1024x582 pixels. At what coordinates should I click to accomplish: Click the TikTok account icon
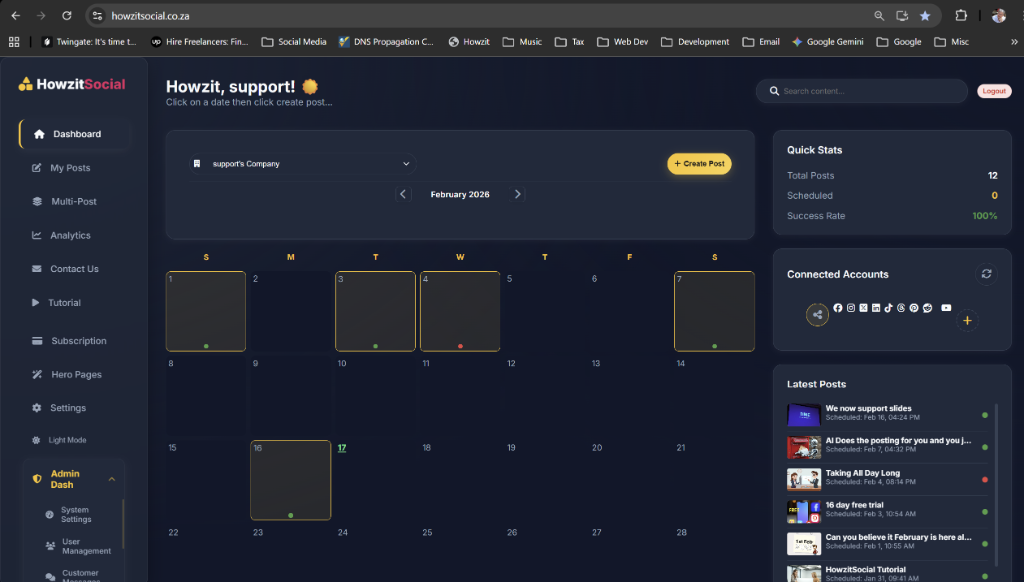(888, 307)
